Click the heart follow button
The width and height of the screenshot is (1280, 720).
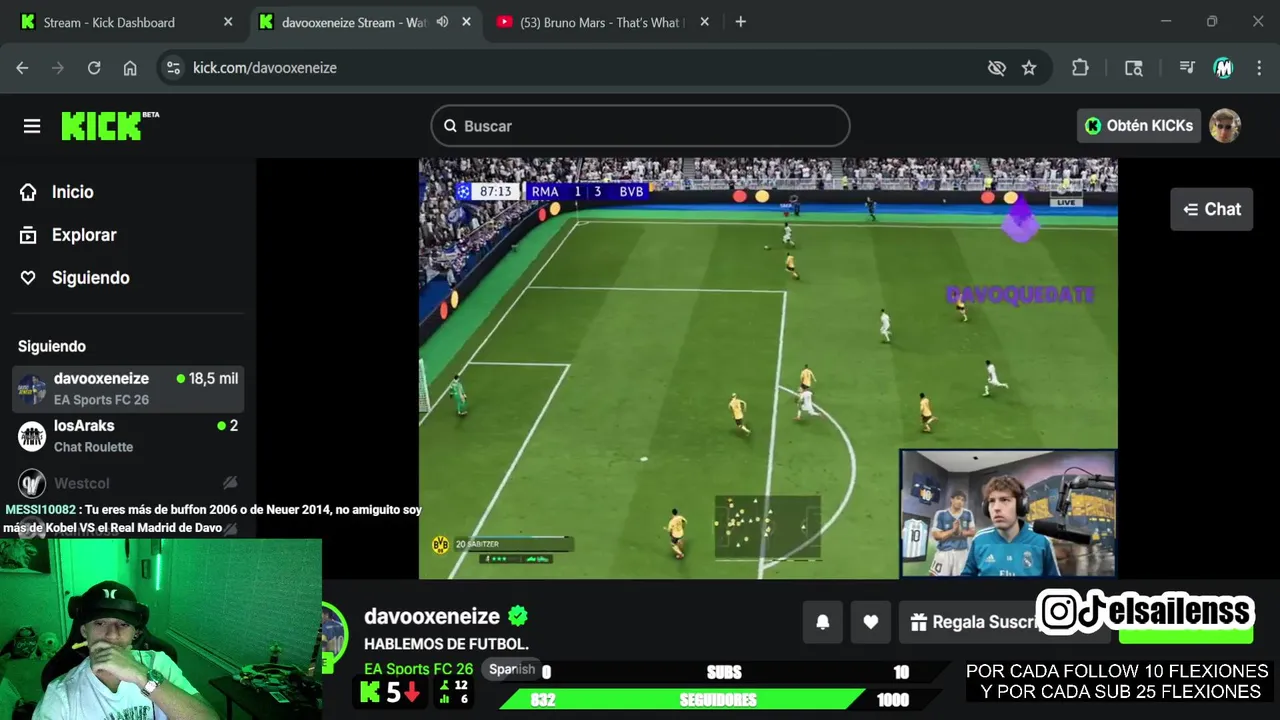pyautogui.click(x=871, y=622)
